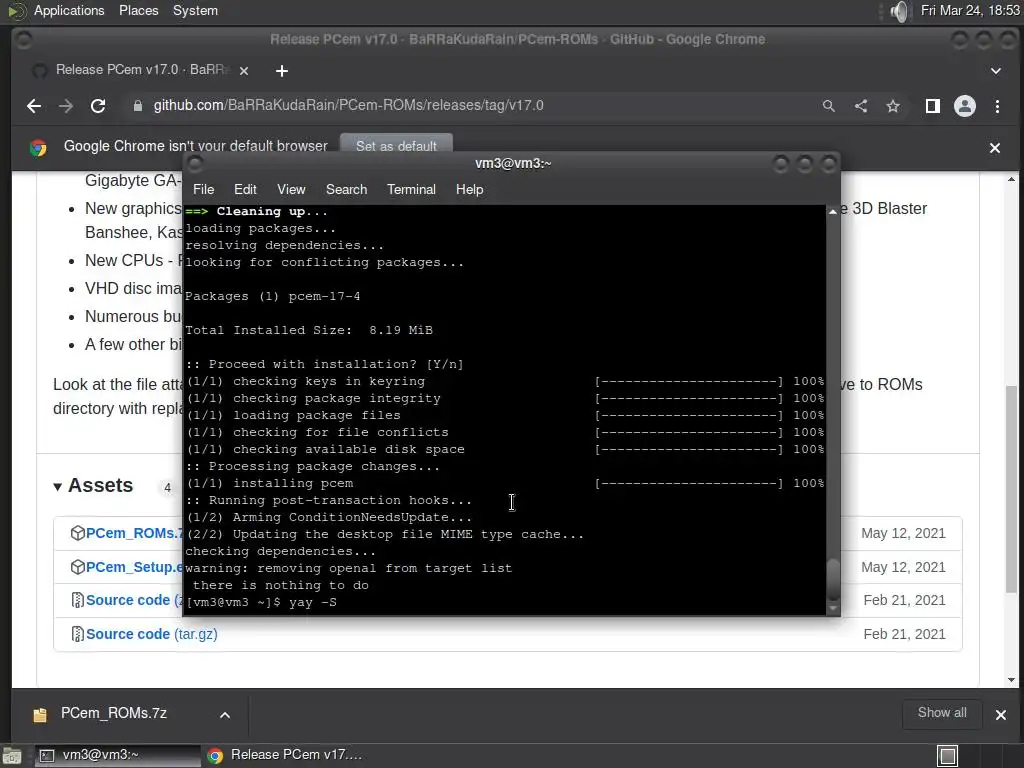Click the Assets count badge 4
This screenshot has width=1024, height=768.
(167, 487)
